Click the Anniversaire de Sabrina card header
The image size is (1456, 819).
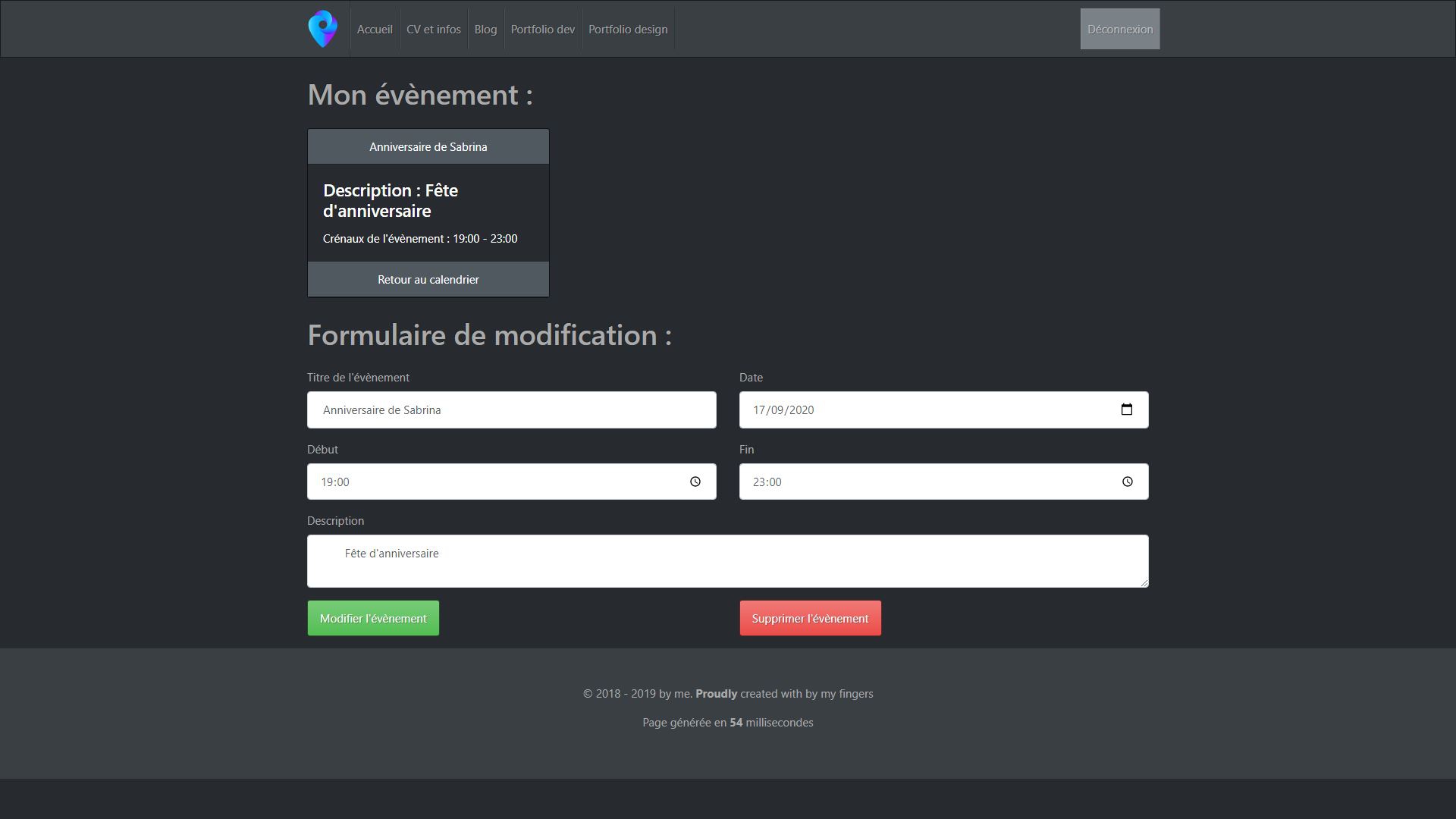click(428, 147)
